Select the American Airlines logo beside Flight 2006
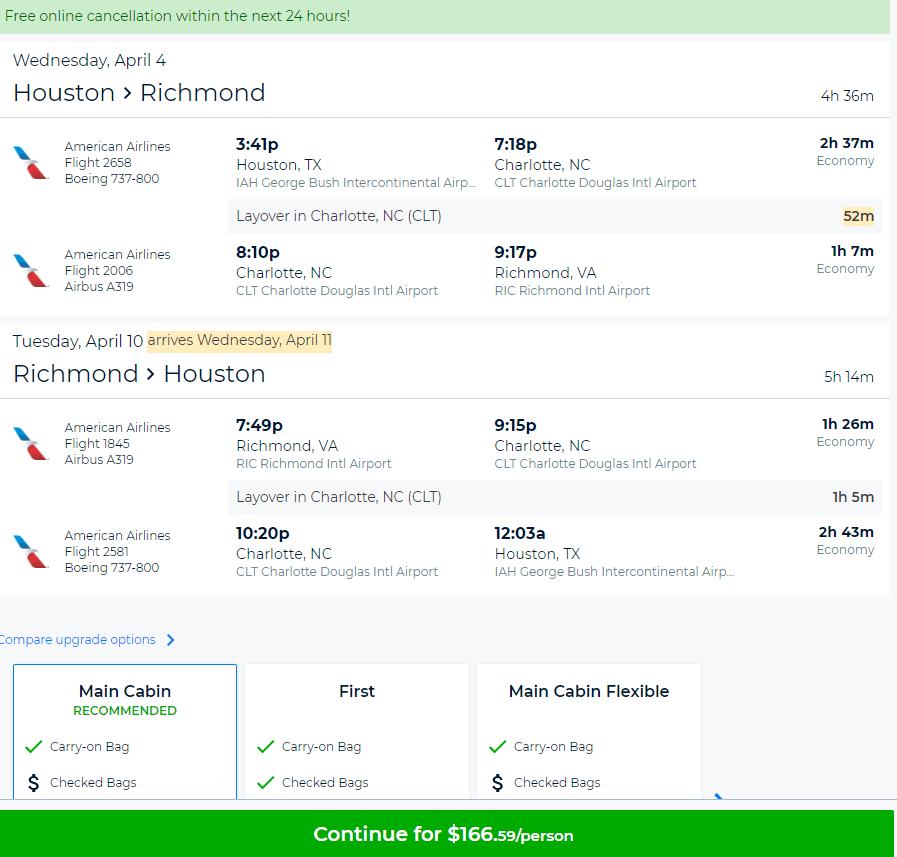The image size is (897, 857). coord(30,270)
